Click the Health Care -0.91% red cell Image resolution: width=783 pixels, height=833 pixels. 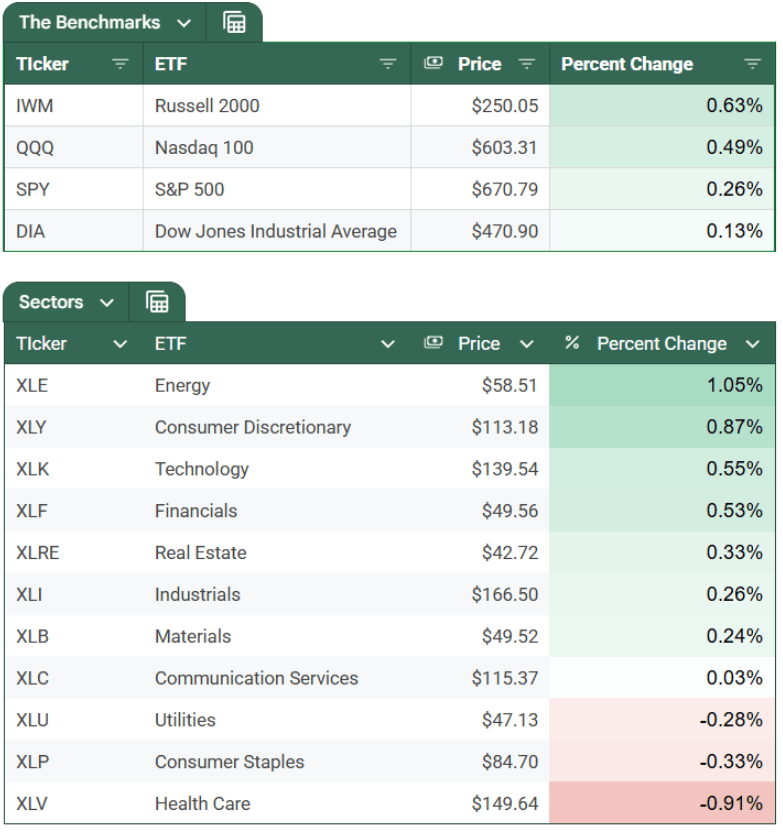[x=662, y=803]
